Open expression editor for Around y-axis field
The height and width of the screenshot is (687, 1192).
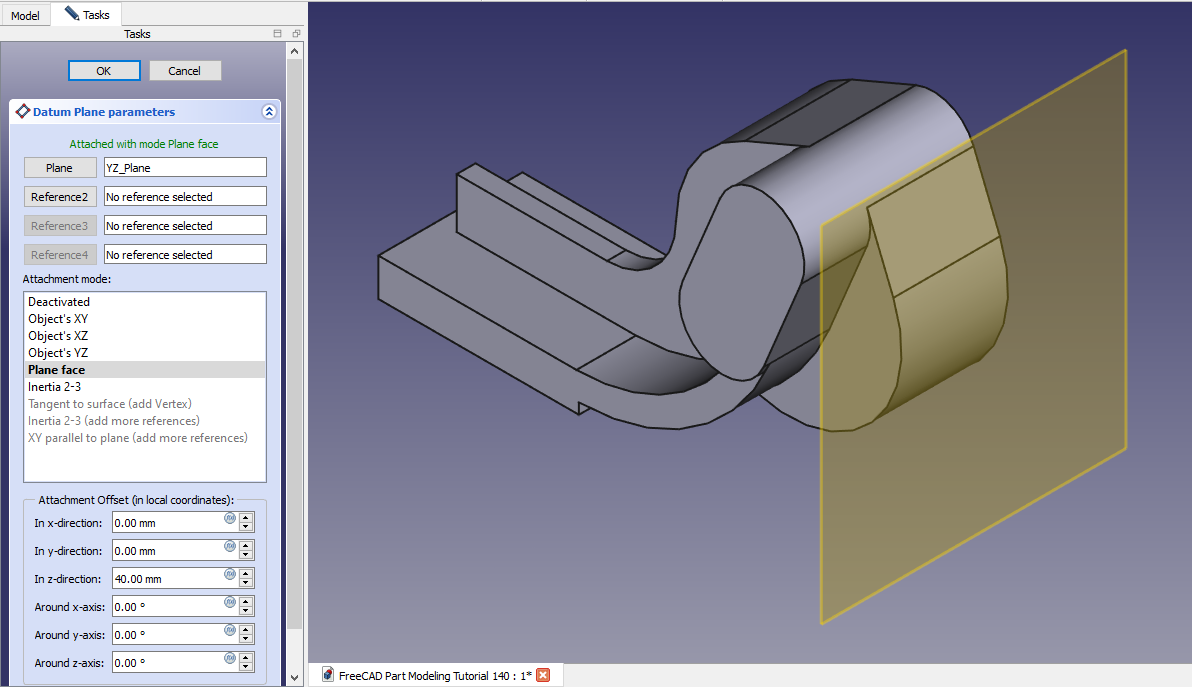tap(230, 630)
